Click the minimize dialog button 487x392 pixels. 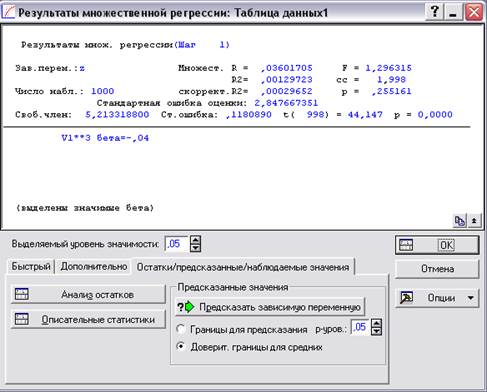[x=453, y=12]
